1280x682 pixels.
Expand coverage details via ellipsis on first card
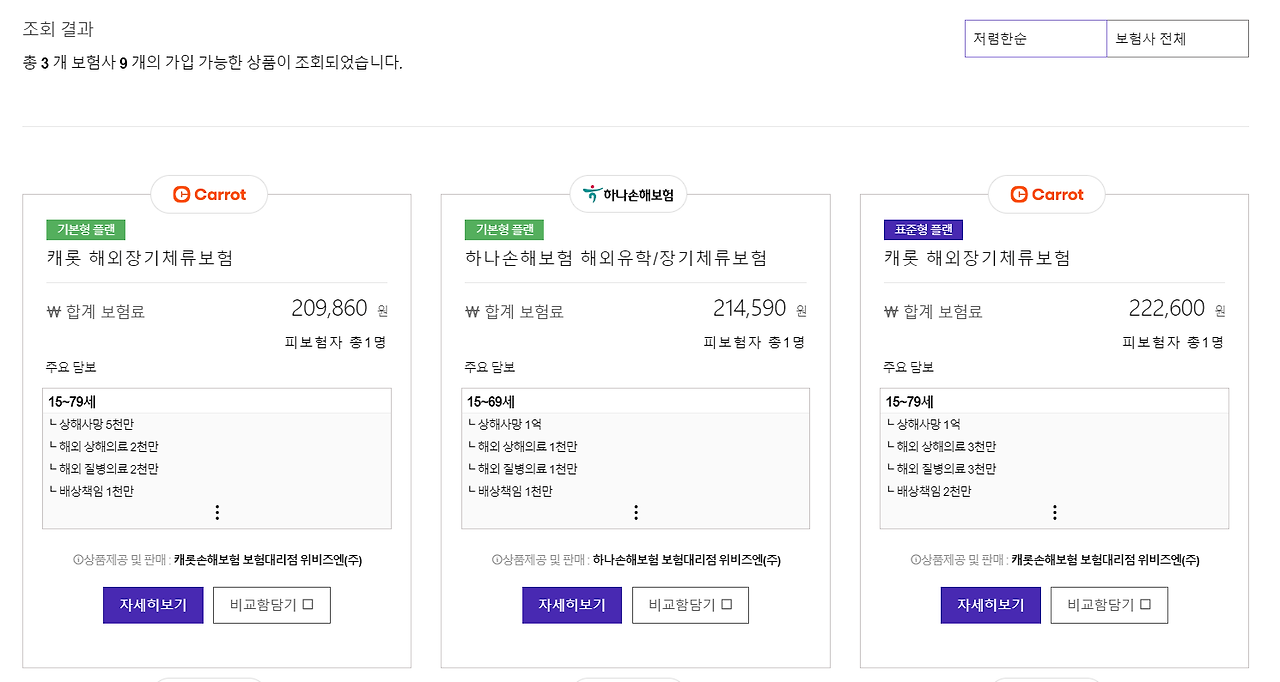(217, 511)
